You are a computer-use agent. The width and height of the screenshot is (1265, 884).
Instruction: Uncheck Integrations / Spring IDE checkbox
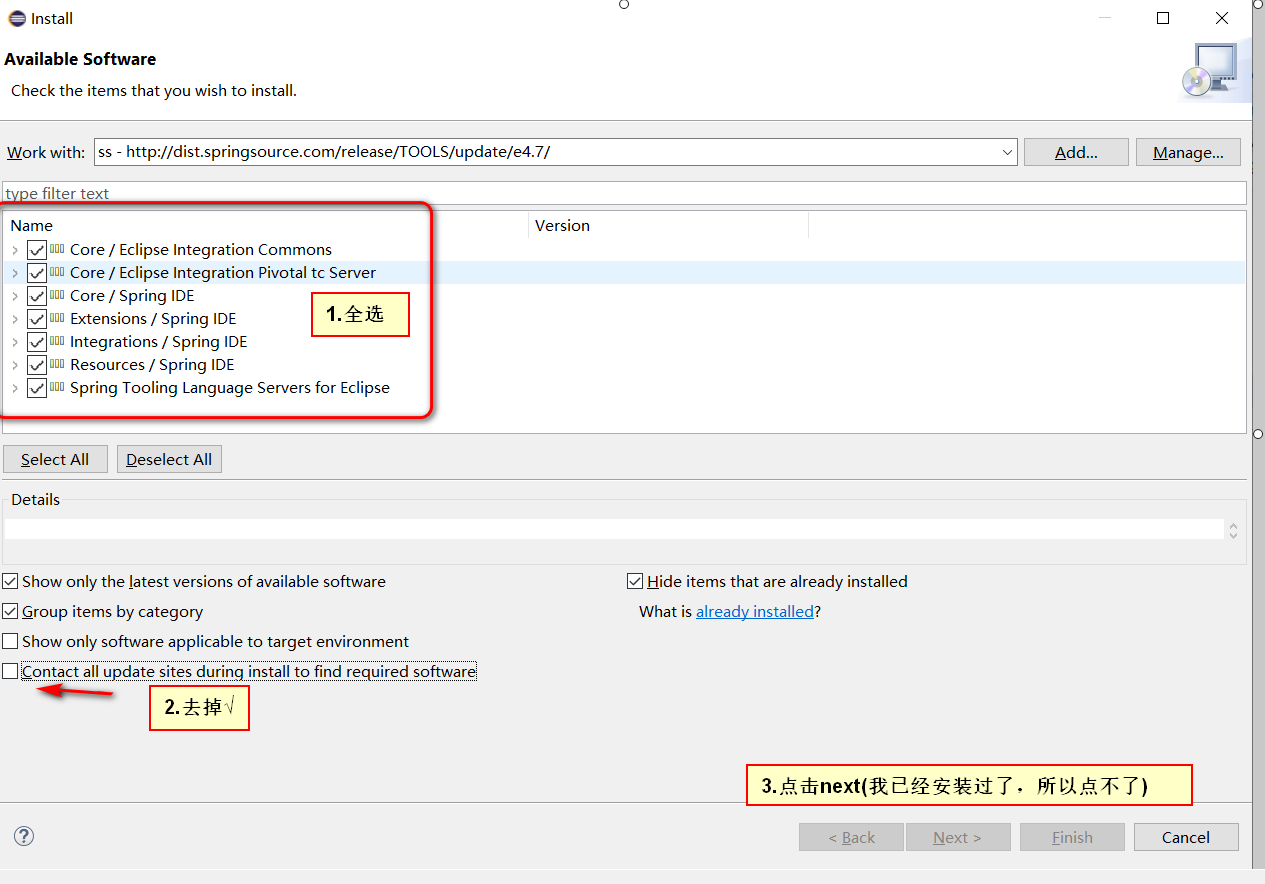click(x=37, y=342)
